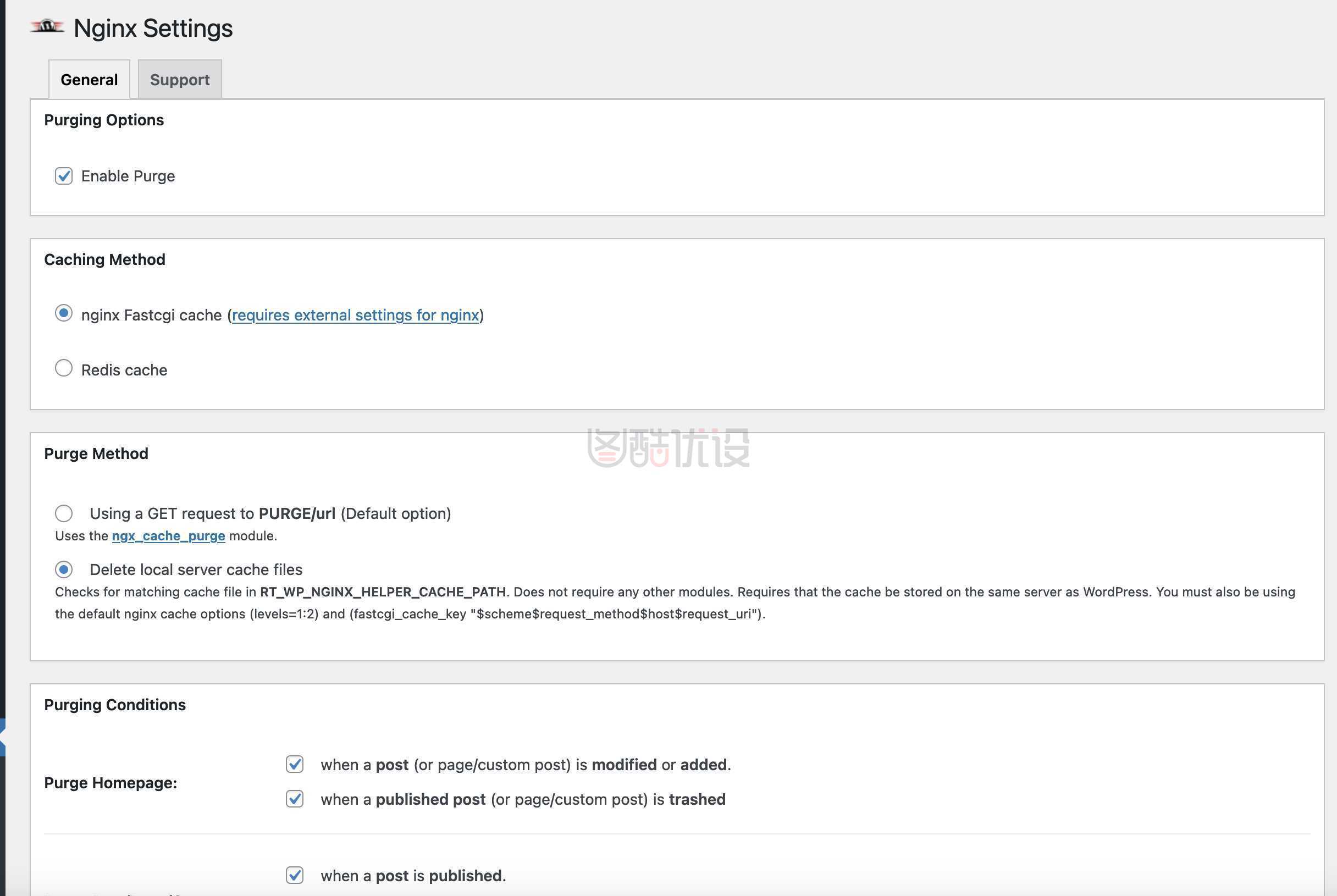Toggle the Enable Purge checkbox

click(x=63, y=176)
